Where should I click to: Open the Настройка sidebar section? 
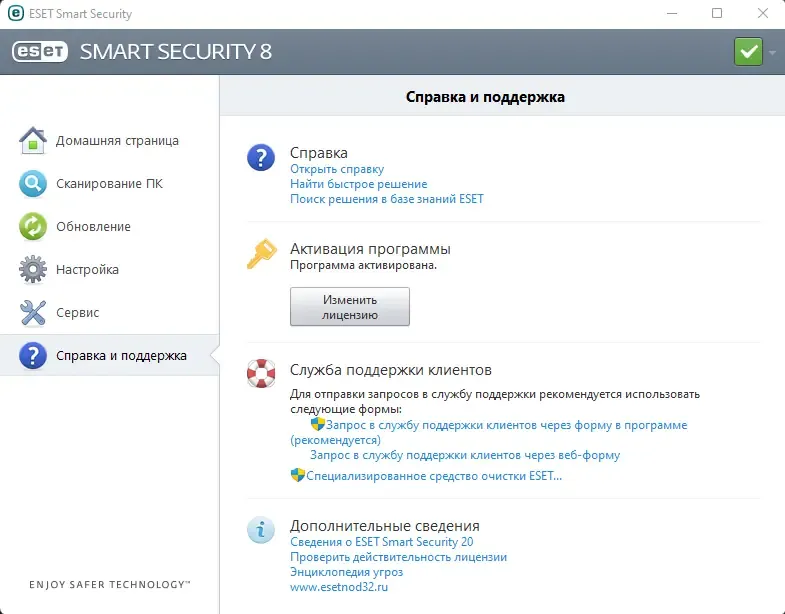coord(87,270)
